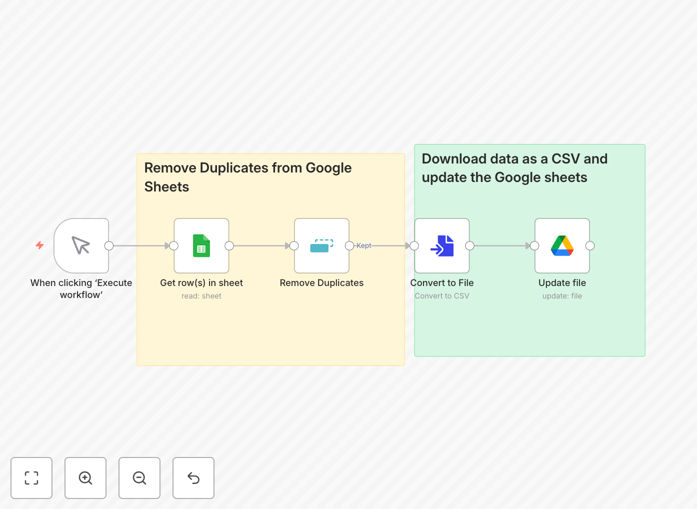
Task: Click the Remove Duplicates input connector
Action: tap(294, 246)
